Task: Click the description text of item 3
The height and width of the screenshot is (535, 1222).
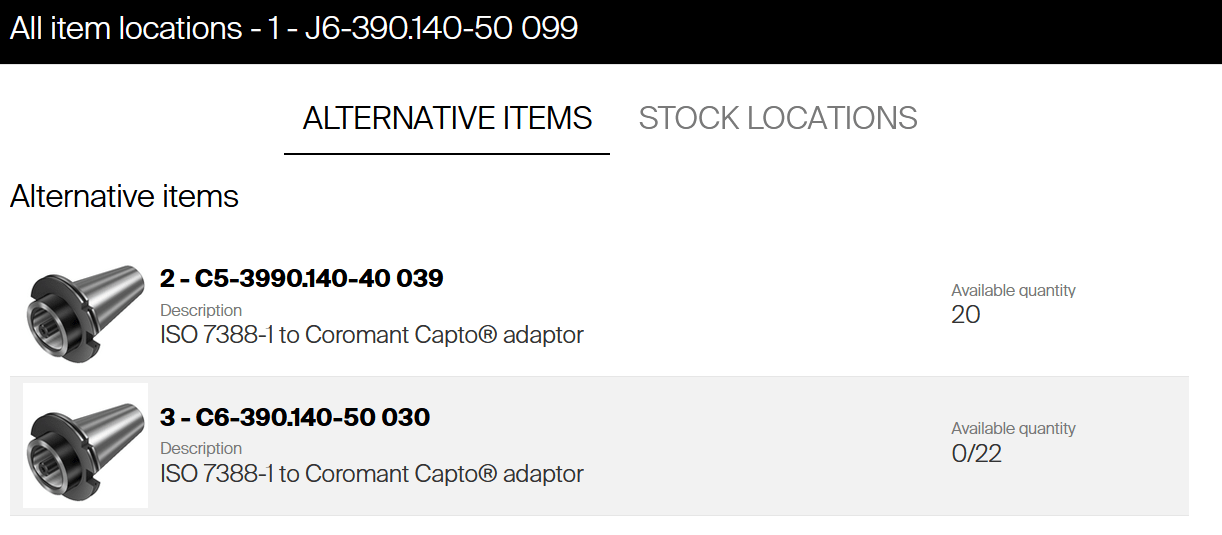Action: pyautogui.click(x=371, y=473)
